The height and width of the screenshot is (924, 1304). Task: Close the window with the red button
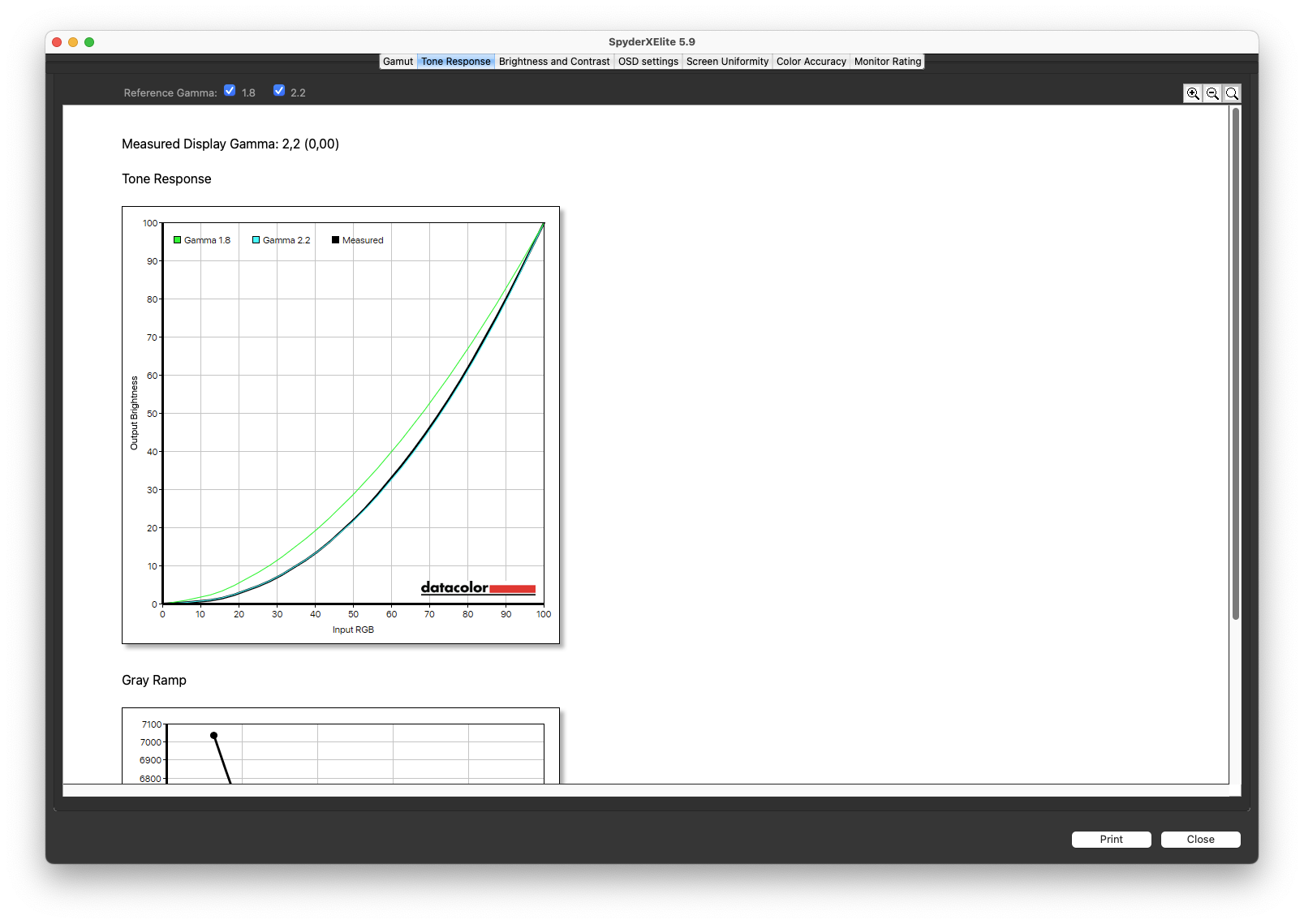(x=57, y=42)
